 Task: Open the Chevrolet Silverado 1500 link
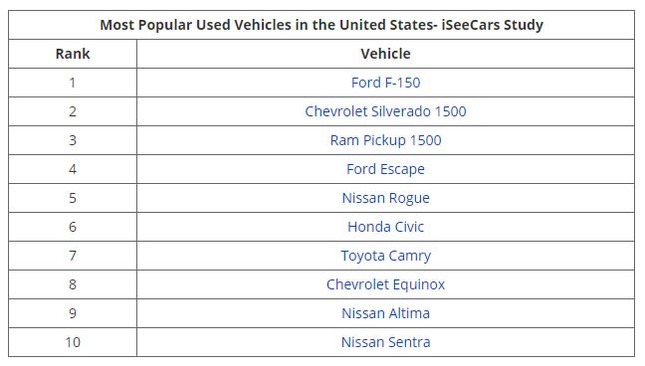385,111
